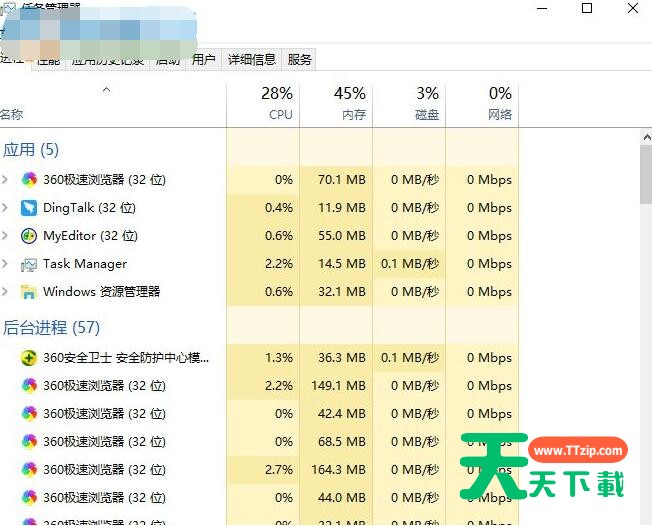The height and width of the screenshot is (526, 652).
Task: Expand the MyEditor (32 位) entry
Action: (x=5, y=236)
